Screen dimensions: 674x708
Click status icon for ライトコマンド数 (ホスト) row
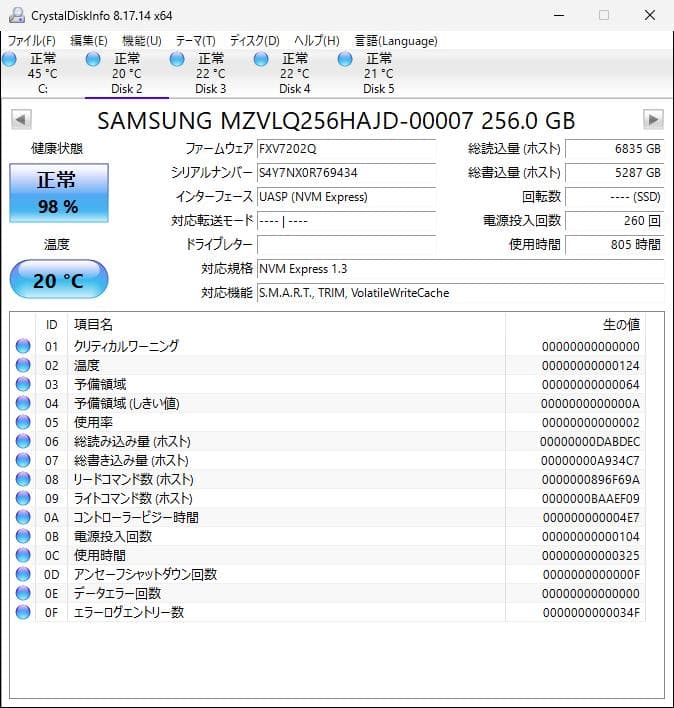click(x=23, y=498)
